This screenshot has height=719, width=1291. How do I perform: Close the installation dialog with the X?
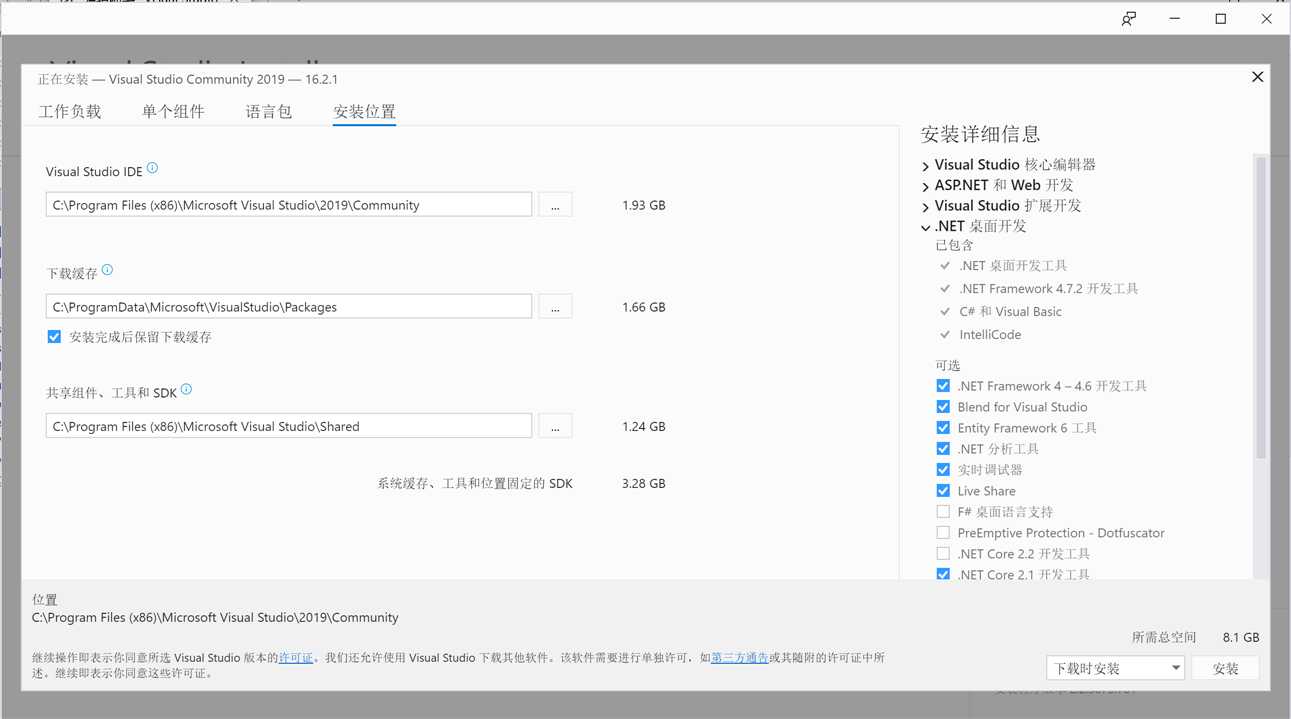[1258, 77]
